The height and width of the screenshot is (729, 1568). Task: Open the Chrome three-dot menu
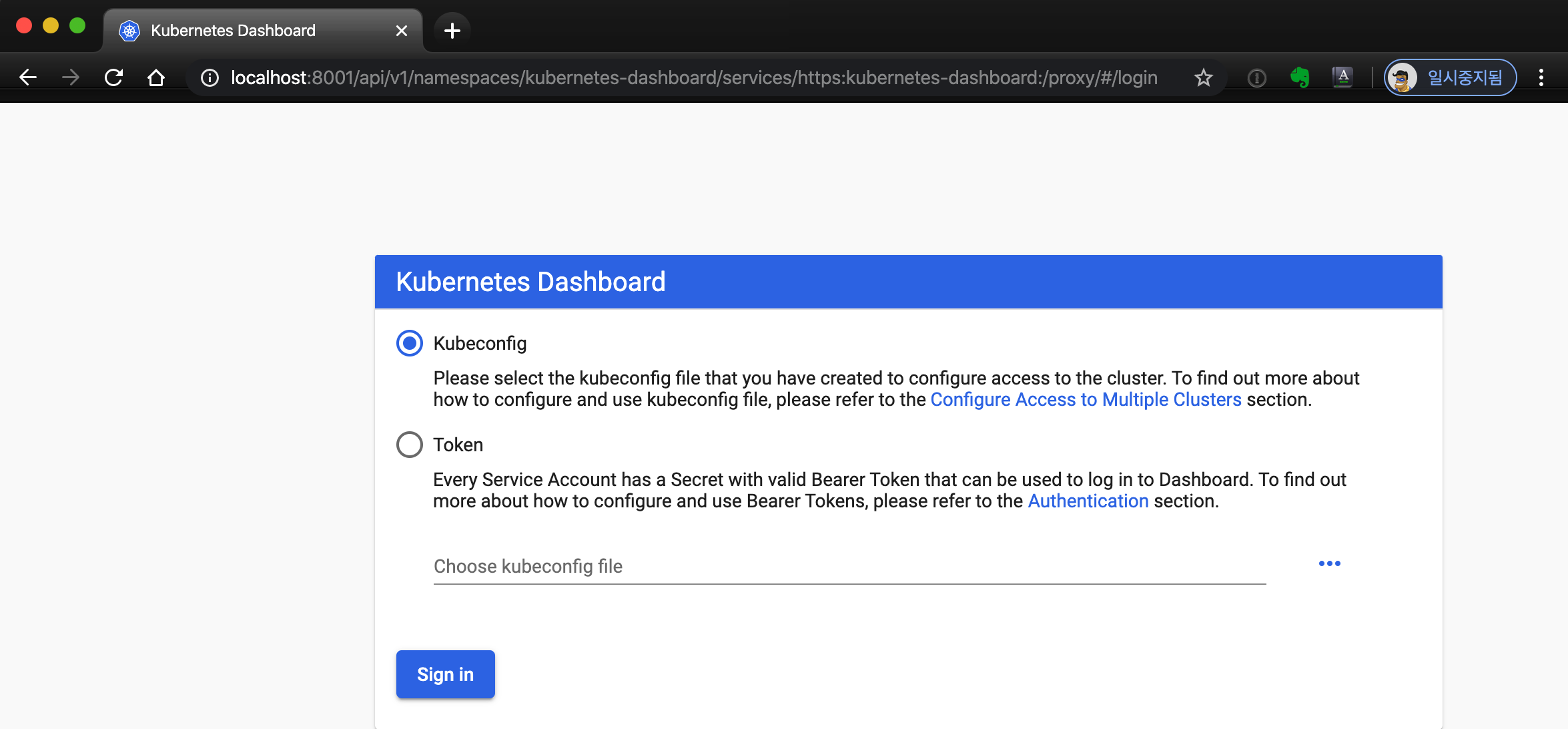(1541, 78)
